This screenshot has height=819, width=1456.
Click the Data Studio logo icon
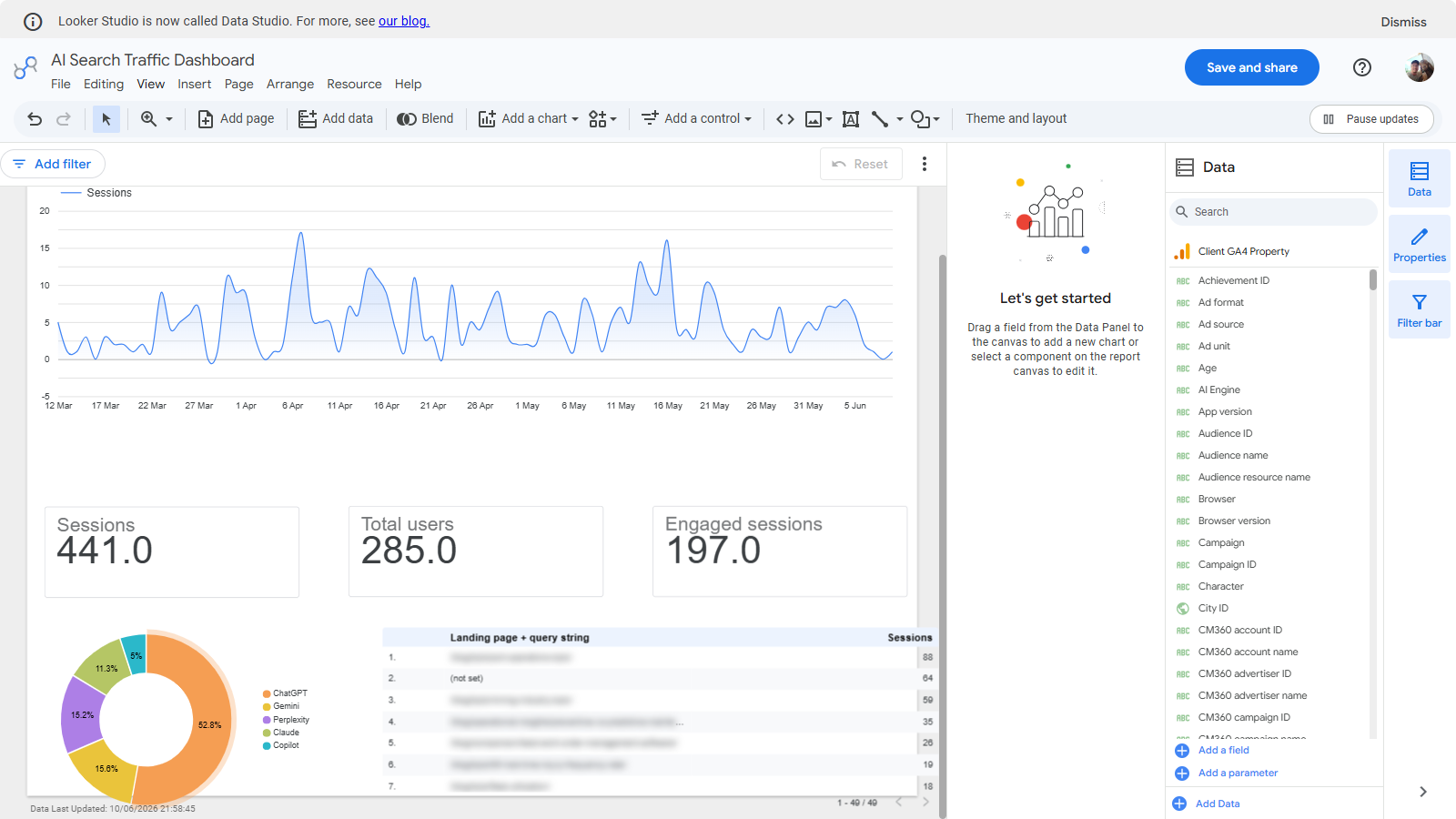[x=25, y=67]
